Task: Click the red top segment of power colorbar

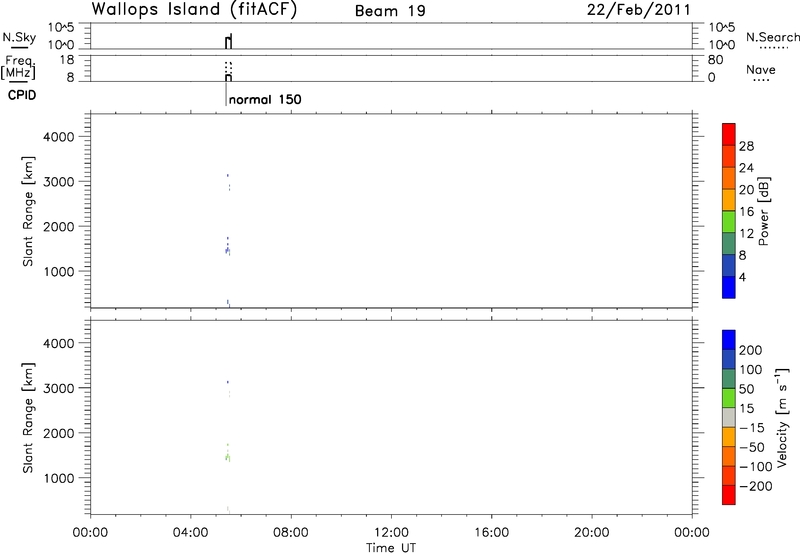Action: 729,134
